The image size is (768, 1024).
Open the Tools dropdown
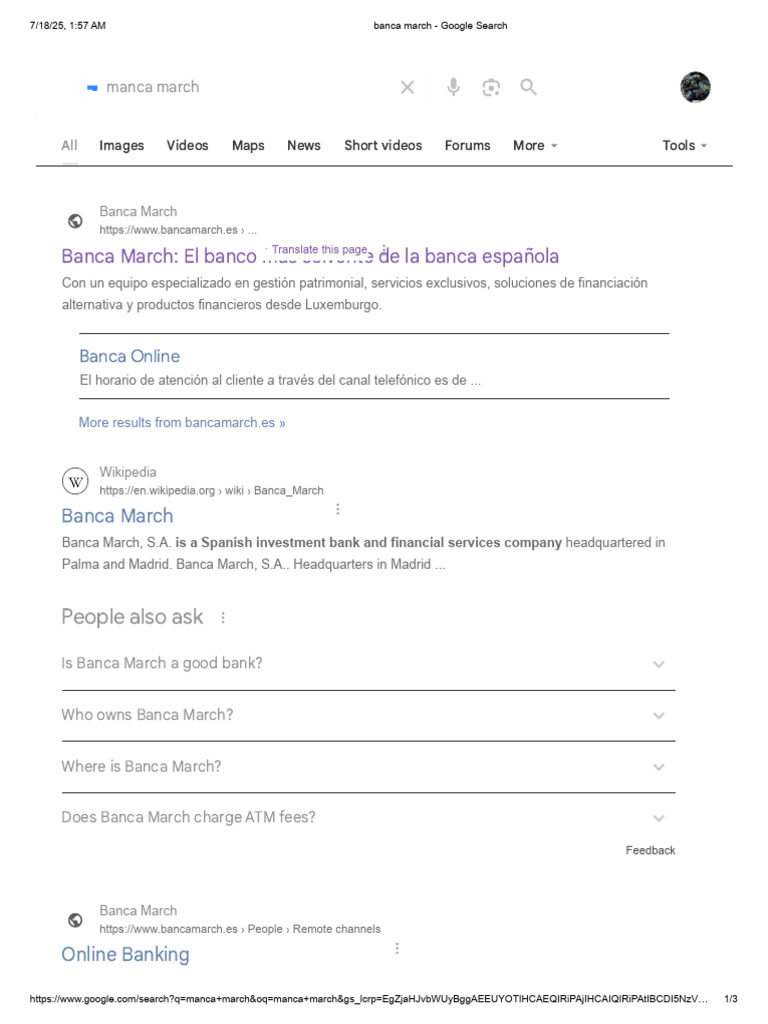tap(684, 146)
